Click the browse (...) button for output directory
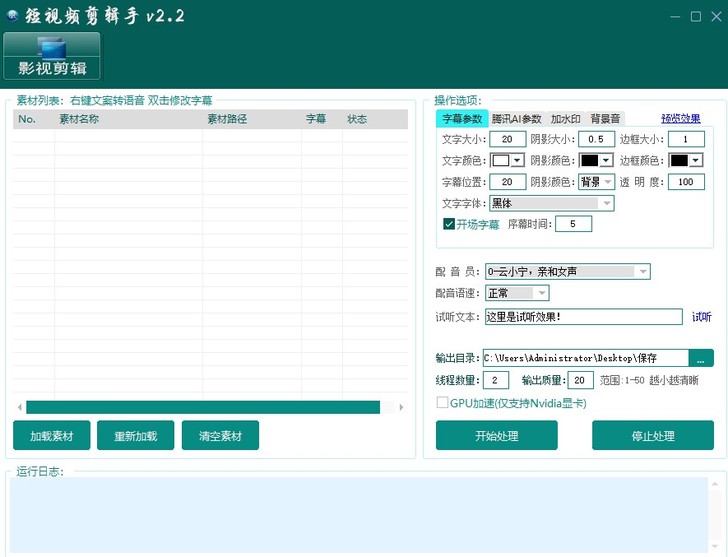The height and width of the screenshot is (557, 728). (701, 358)
